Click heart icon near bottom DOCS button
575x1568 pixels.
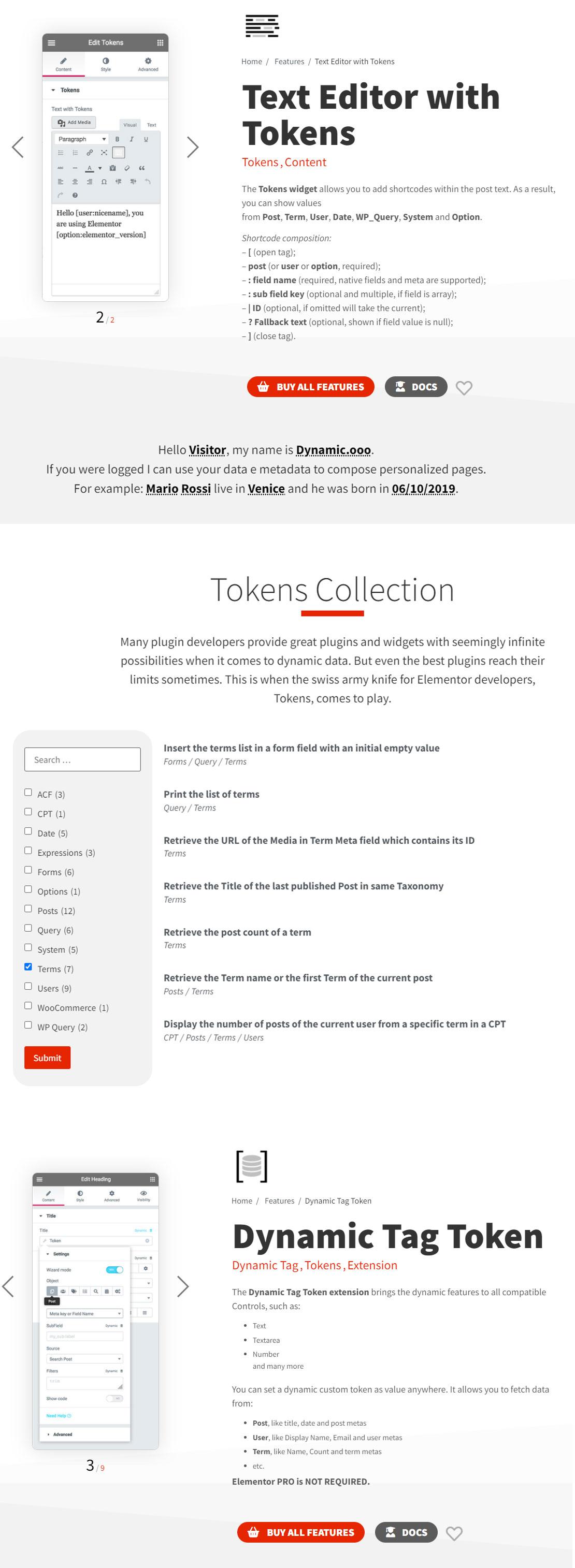click(454, 1533)
